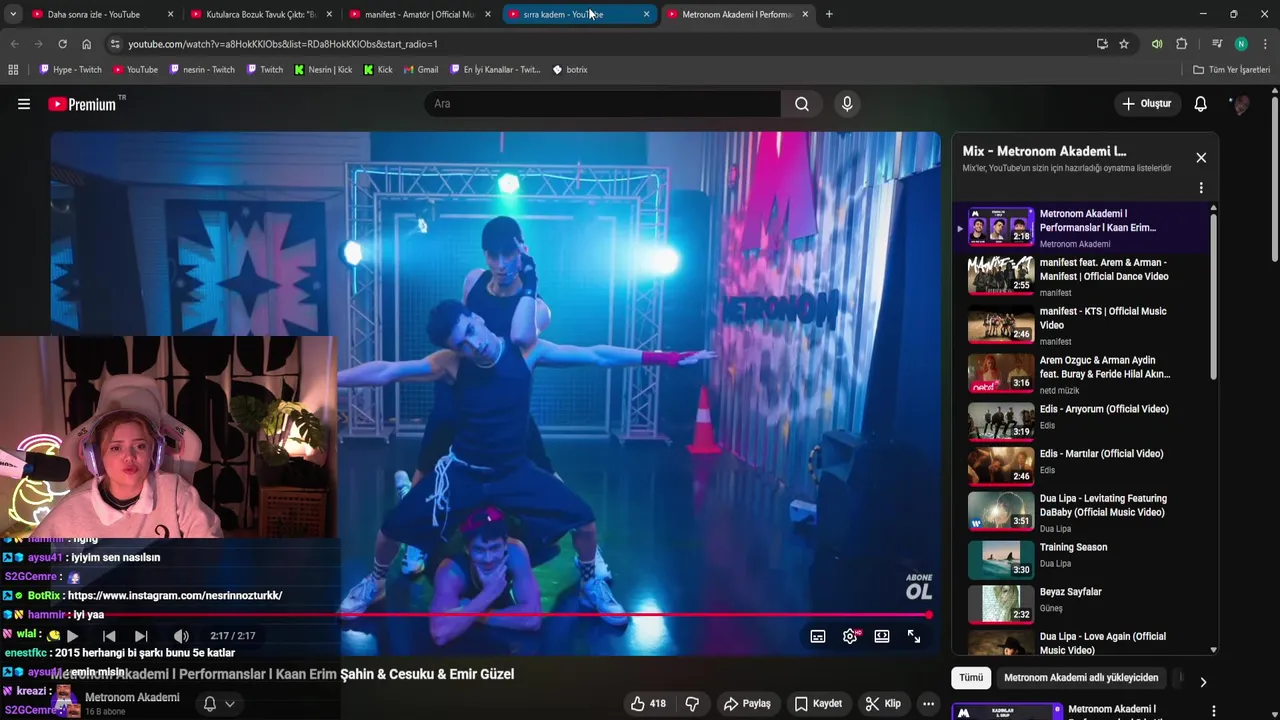Click the search magnifier button

click(802, 104)
